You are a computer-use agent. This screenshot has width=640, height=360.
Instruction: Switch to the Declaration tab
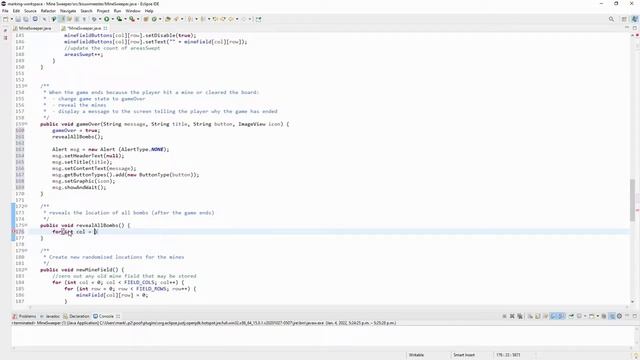[76, 316]
